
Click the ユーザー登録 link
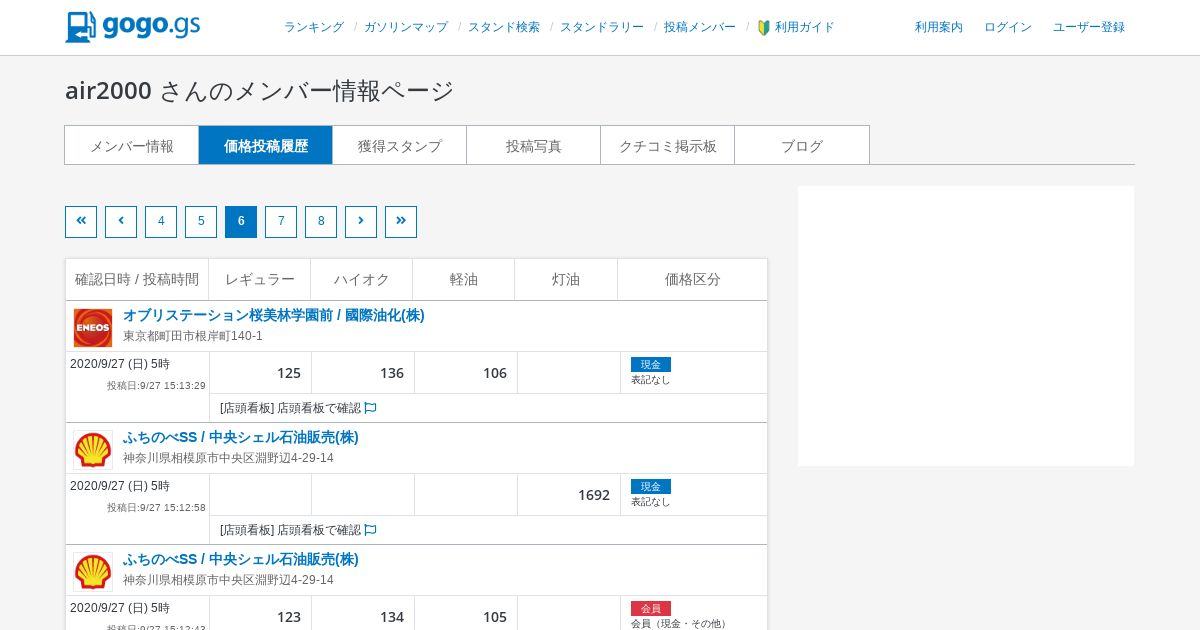click(x=1089, y=28)
